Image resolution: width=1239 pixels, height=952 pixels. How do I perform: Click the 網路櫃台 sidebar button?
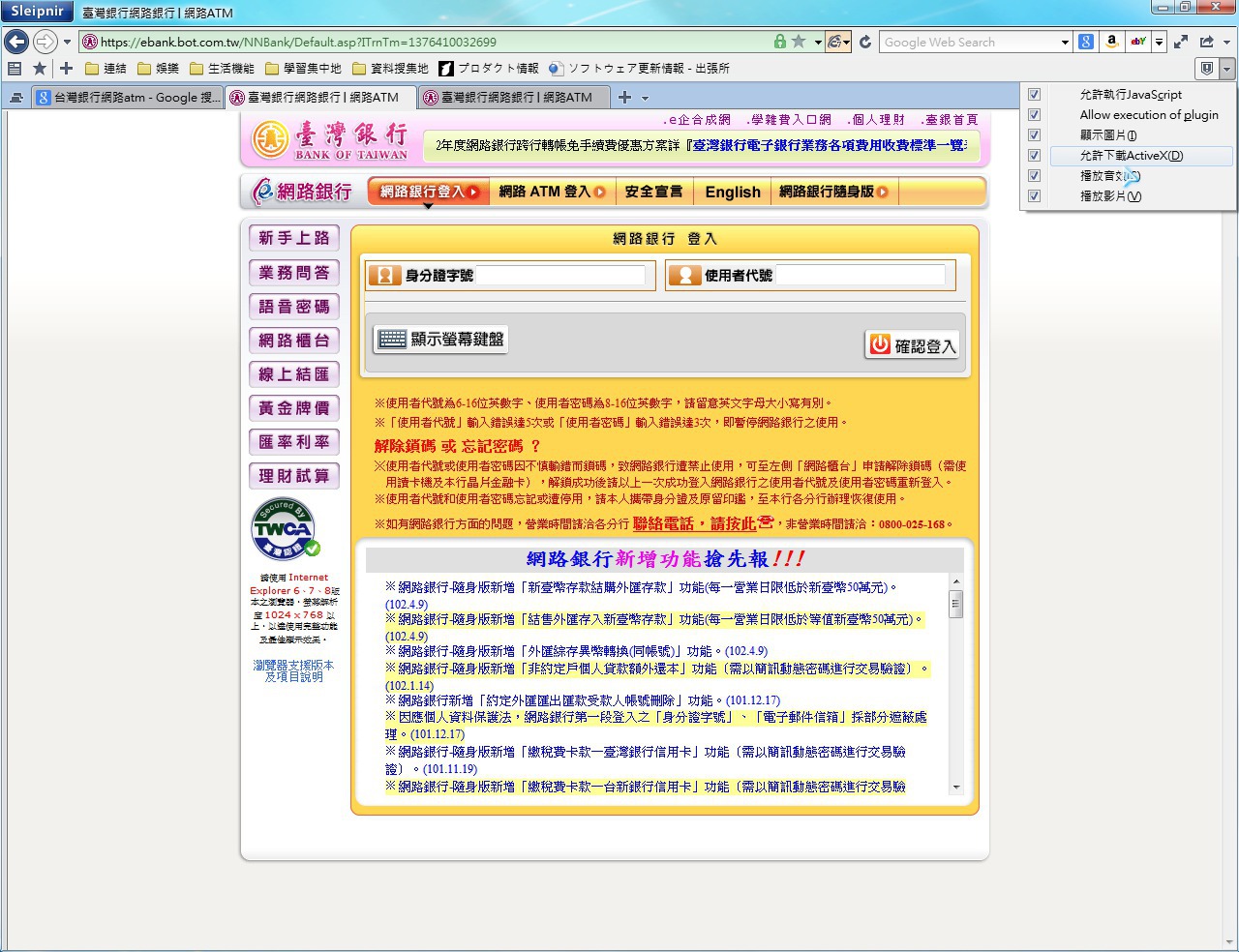tap(294, 341)
